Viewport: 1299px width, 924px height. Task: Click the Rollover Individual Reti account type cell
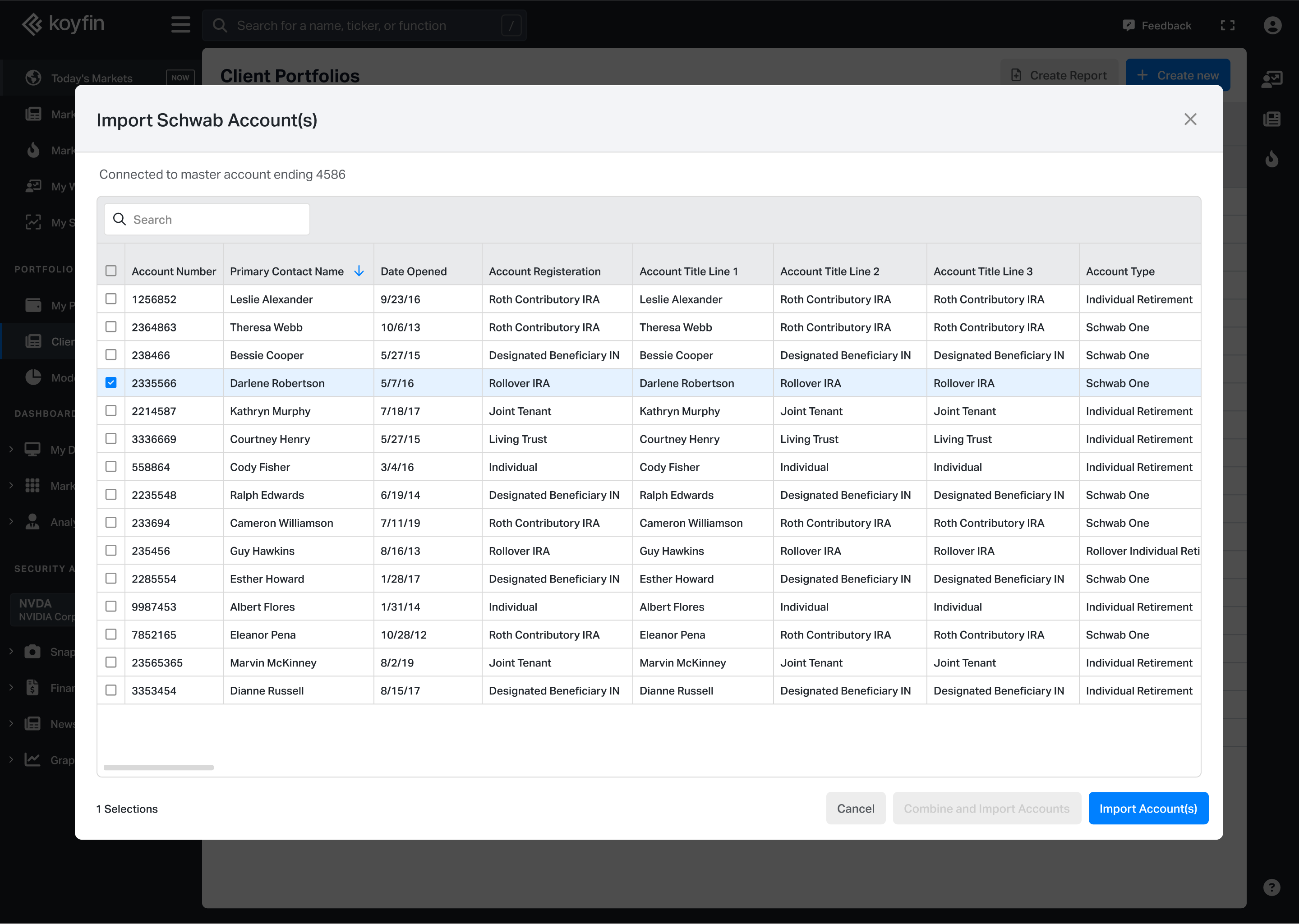click(1140, 551)
